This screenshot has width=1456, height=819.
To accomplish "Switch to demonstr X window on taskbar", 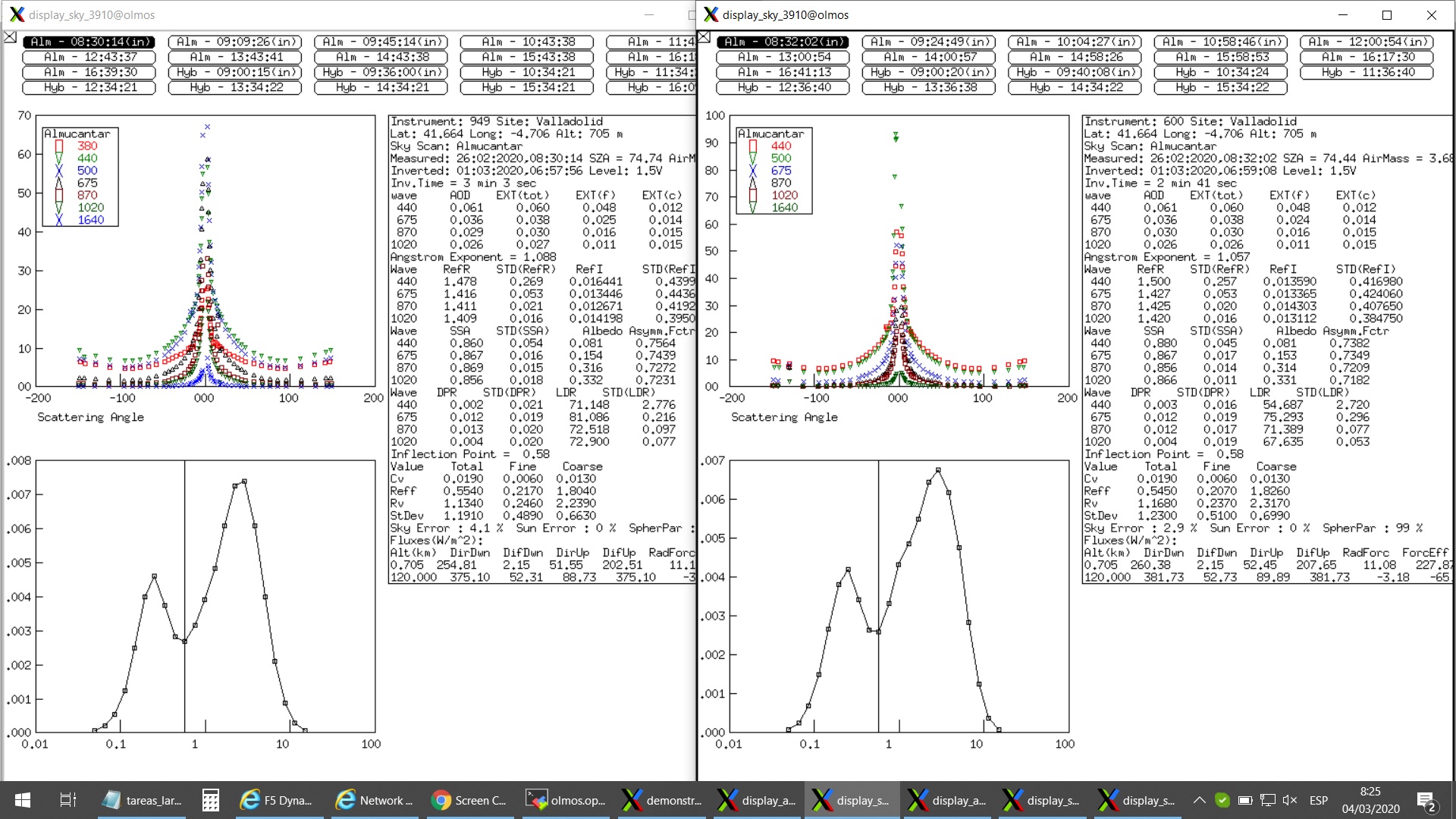I will tap(661, 800).
